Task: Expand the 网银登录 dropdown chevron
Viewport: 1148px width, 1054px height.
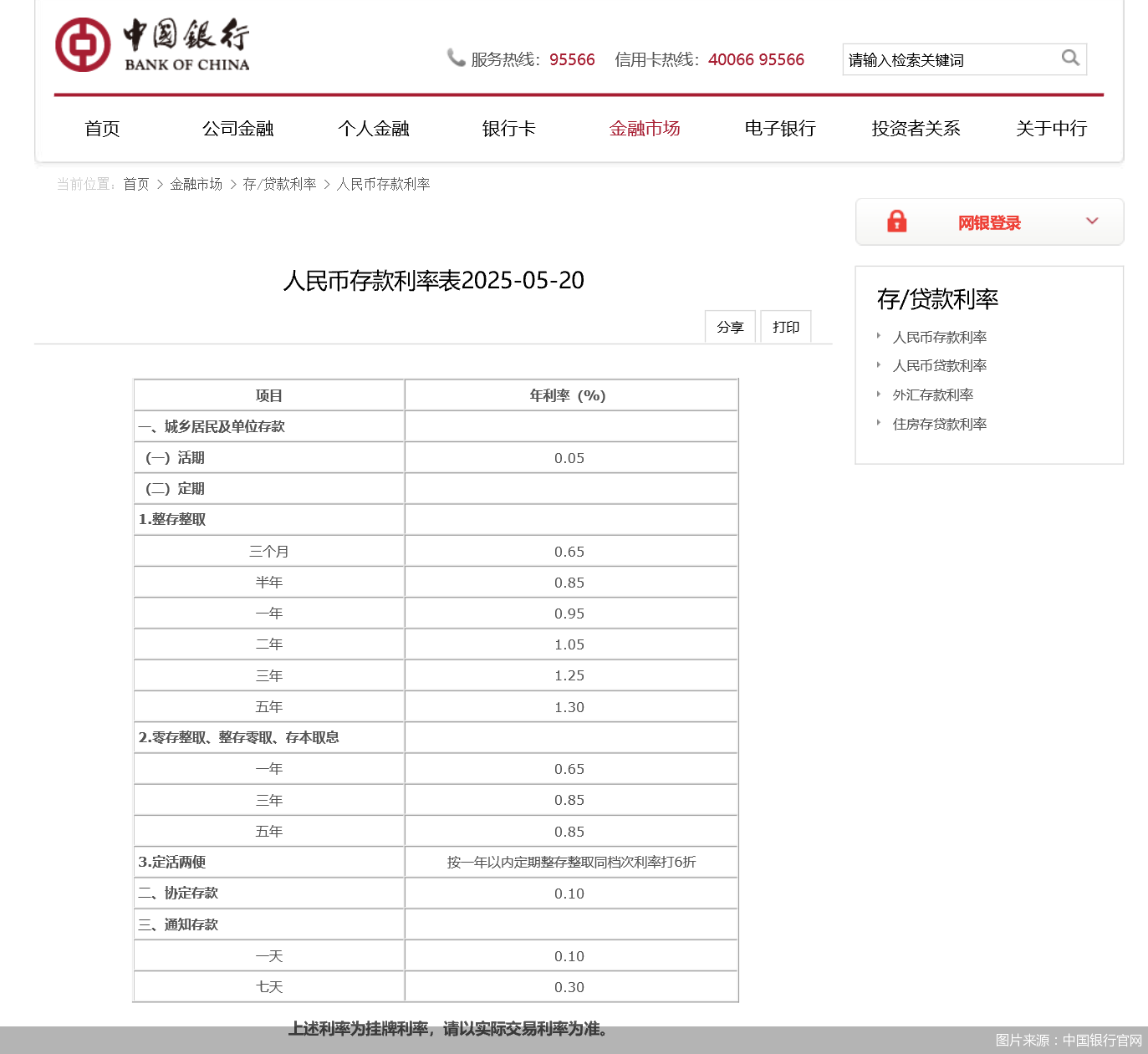Action: click(1092, 221)
